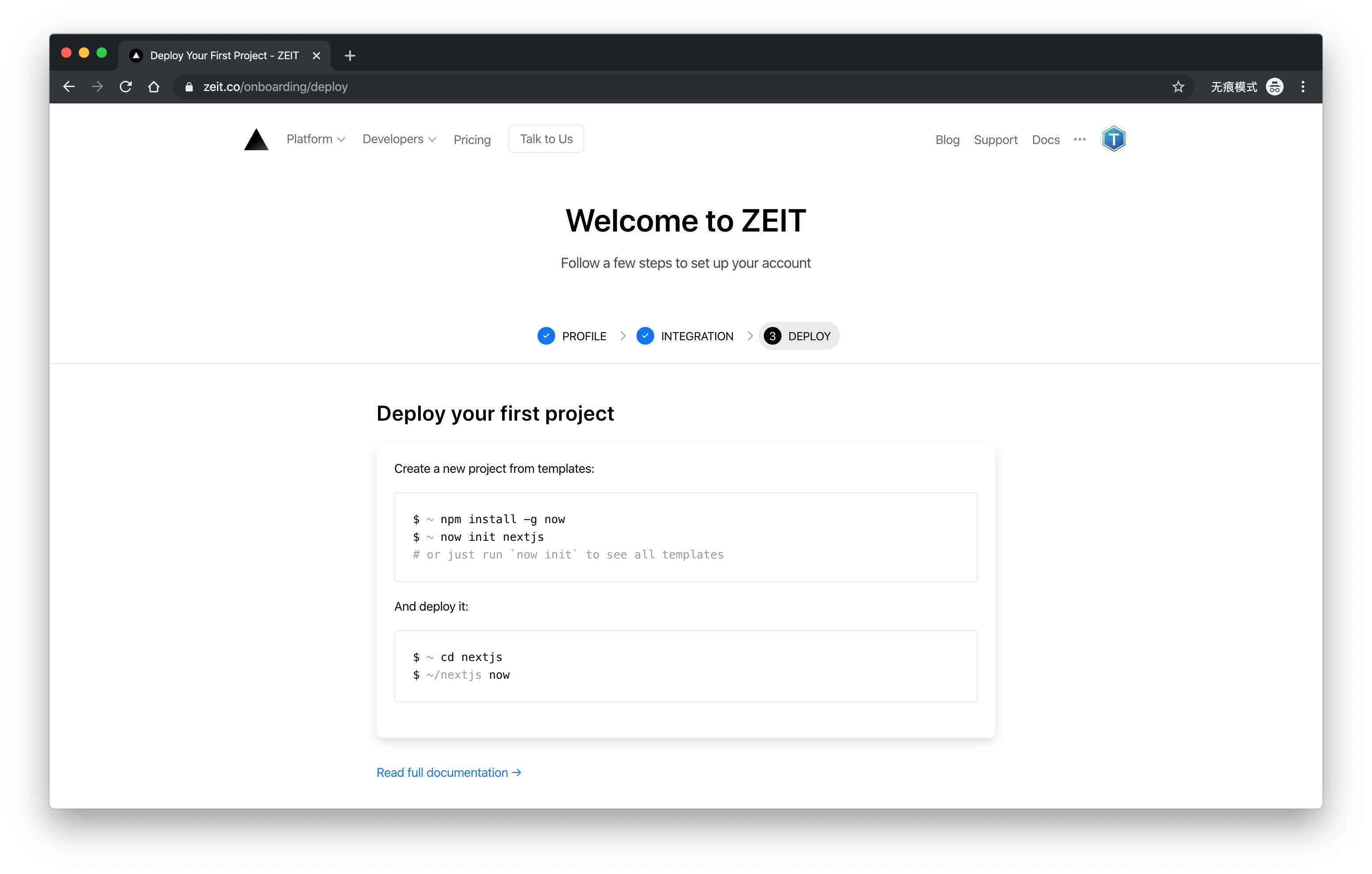View site security lock info
1372x874 pixels.
click(x=189, y=87)
